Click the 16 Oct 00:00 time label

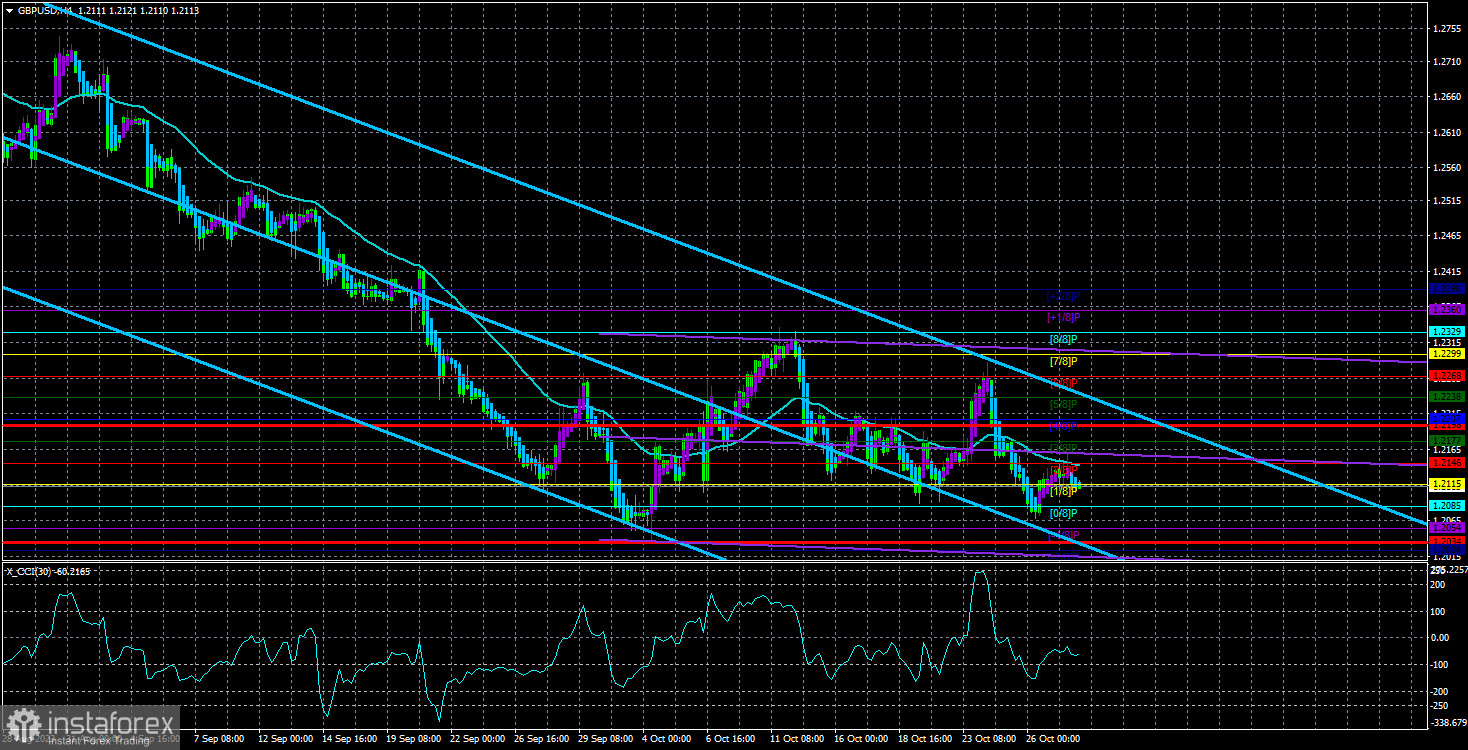click(861, 739)
